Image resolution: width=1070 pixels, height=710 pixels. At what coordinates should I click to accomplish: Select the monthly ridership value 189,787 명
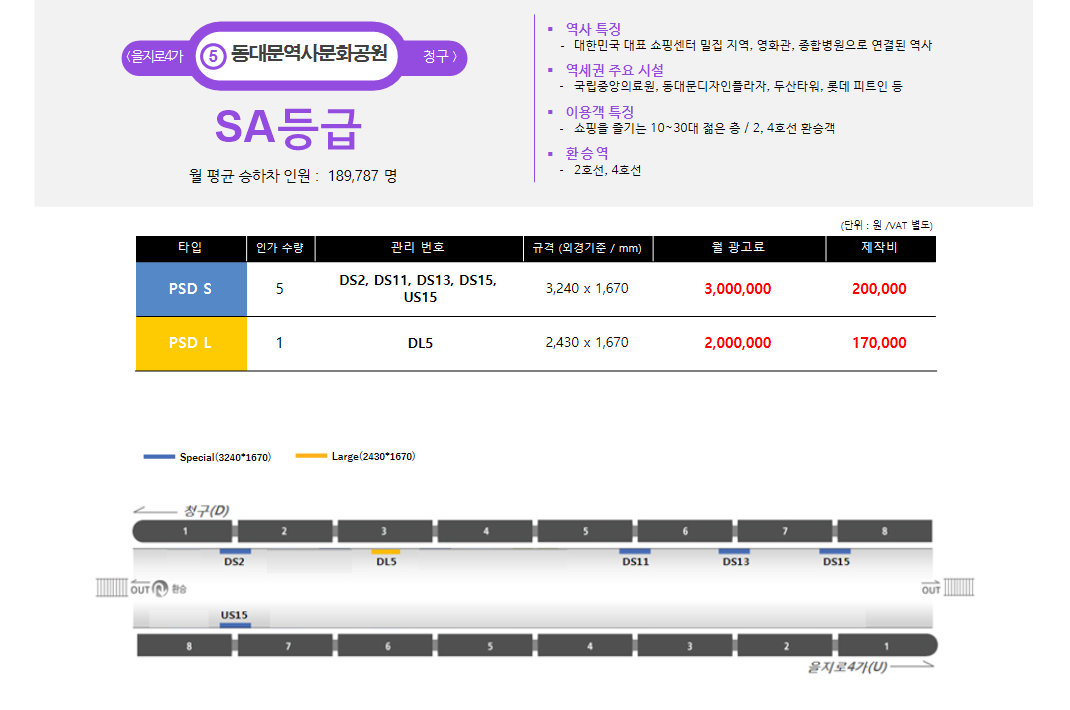click(x=362, y=176)
